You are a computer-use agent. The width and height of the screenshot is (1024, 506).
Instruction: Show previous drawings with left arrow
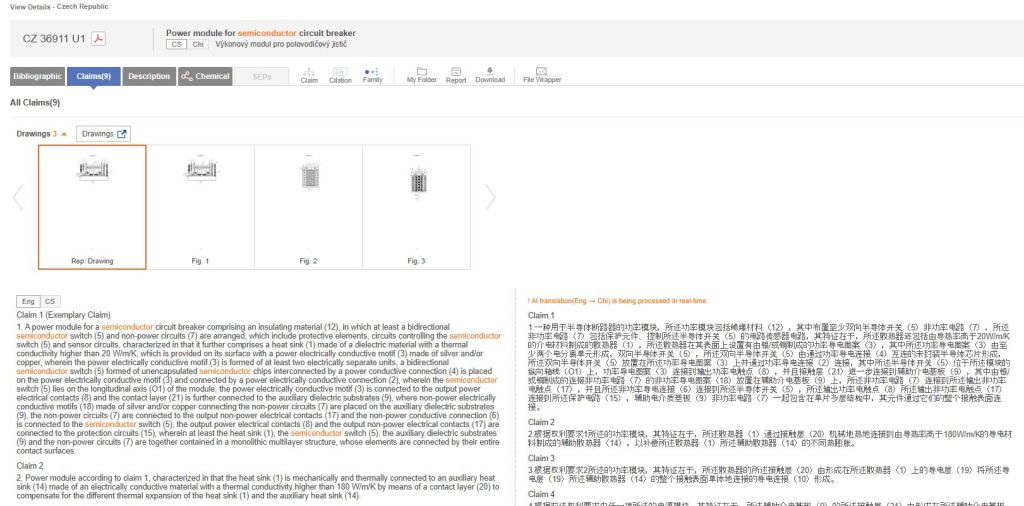point(18,198)
